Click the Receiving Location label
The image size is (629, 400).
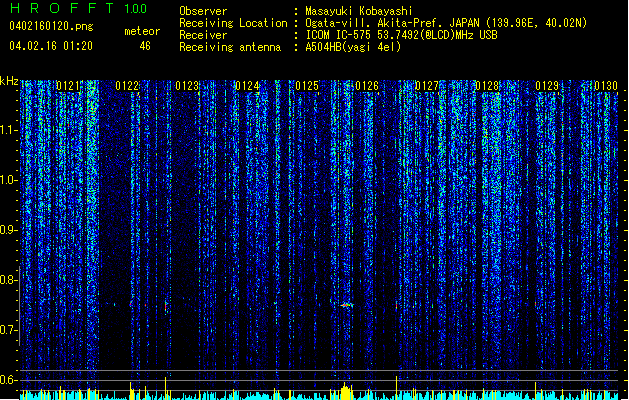coord(233,23)
